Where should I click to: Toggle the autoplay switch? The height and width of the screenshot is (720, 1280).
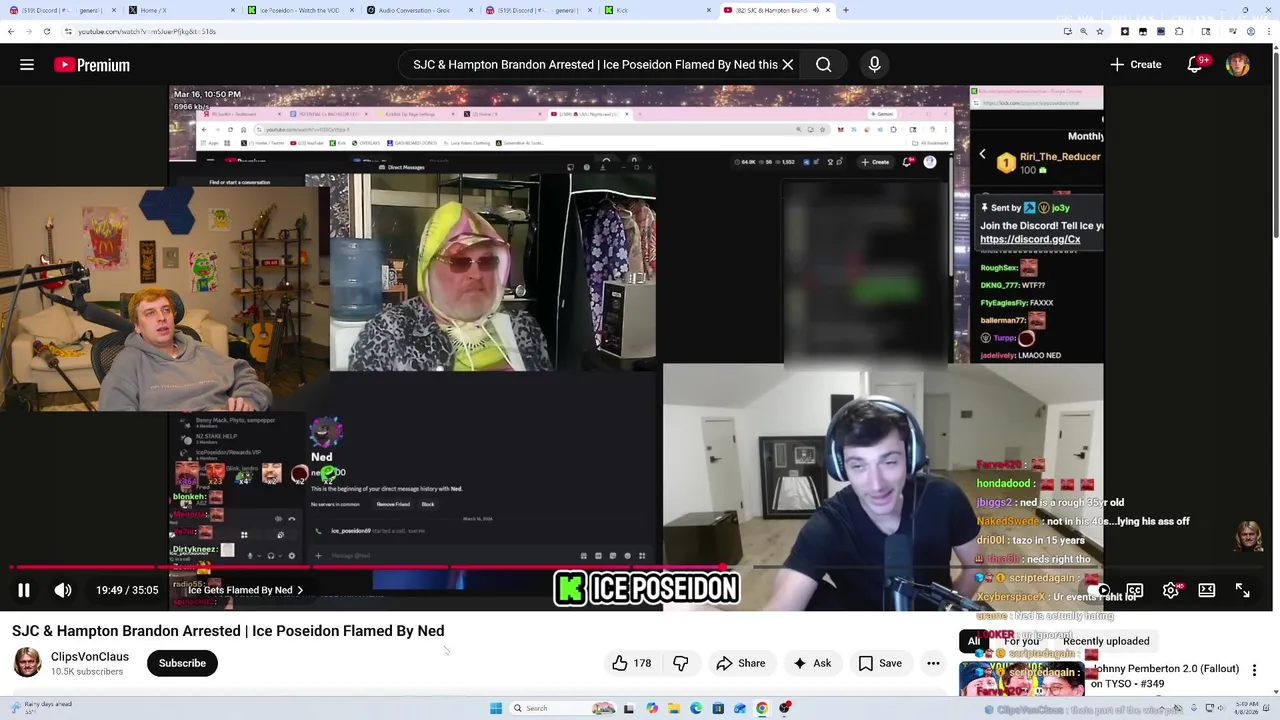tap(1100, 590)
